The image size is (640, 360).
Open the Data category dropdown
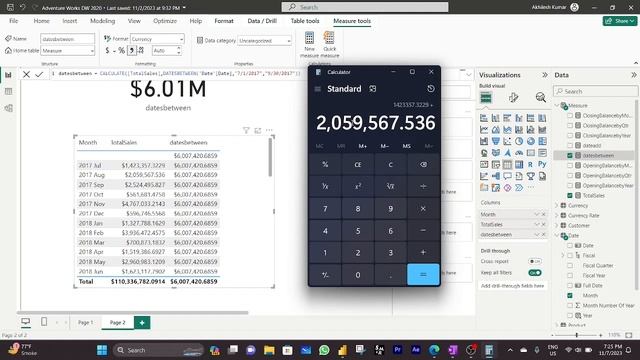264,41
